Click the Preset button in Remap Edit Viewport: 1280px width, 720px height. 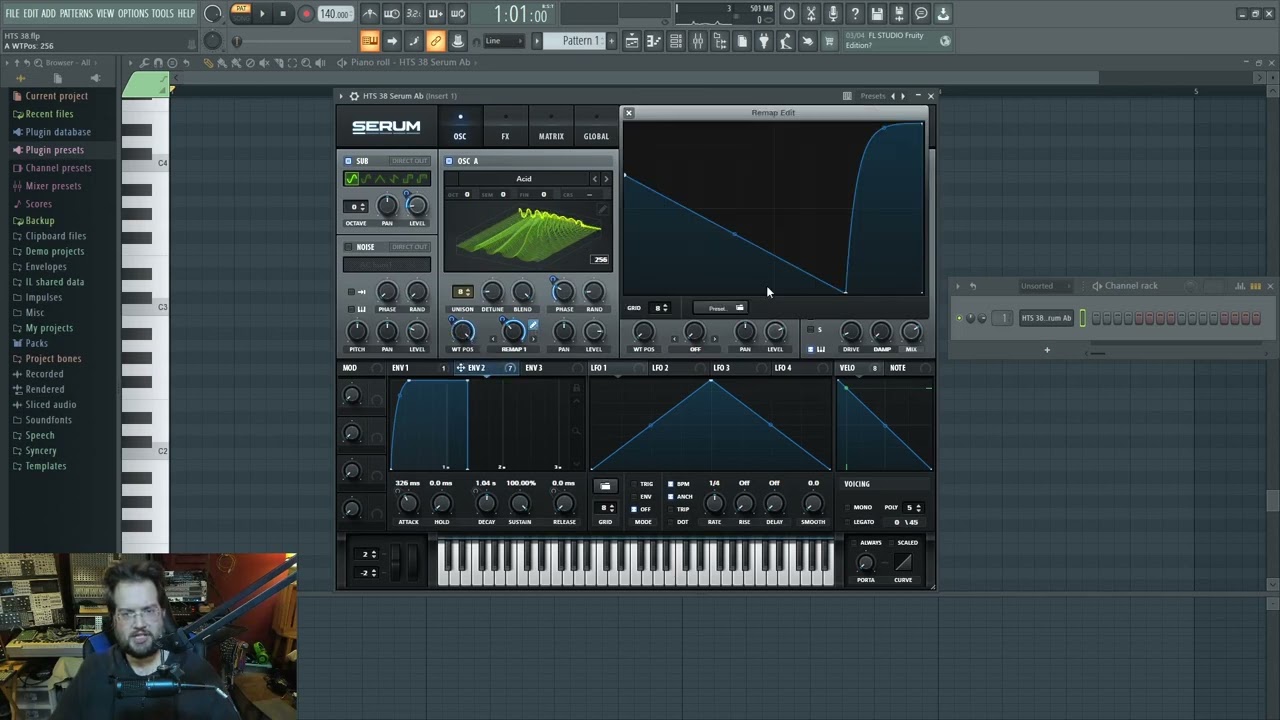click(x=720, y=308)
